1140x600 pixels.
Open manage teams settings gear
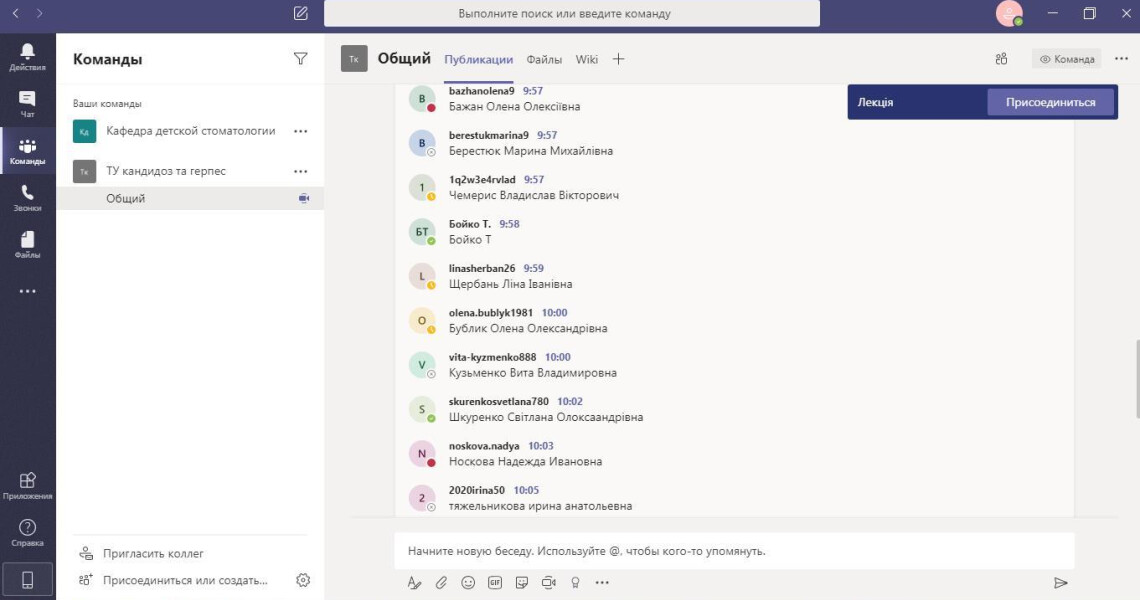pos(303,580)
